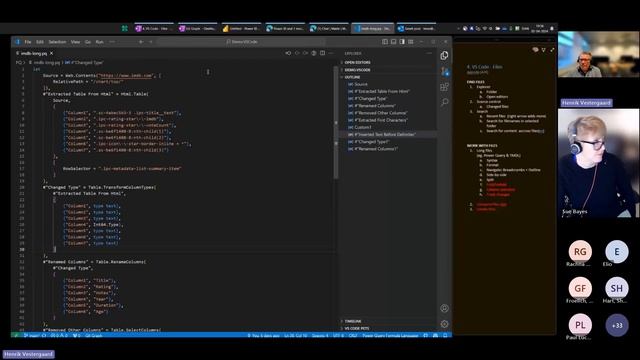
Task: Go to the previous change arrow icon
Action: (297, 53)
